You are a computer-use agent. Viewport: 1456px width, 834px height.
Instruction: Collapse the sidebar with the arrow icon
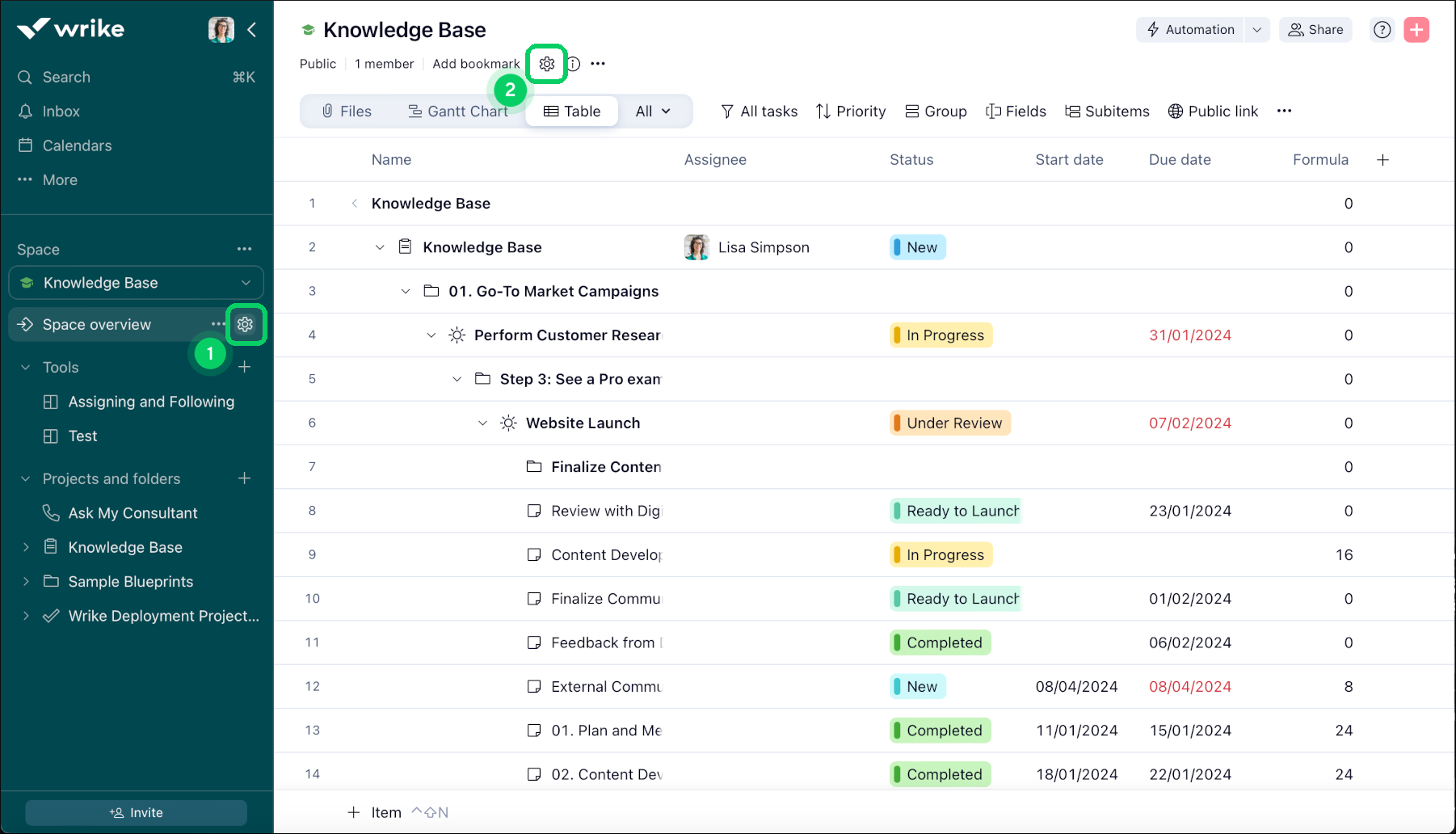pyautogui.click(x=252, y=30)
